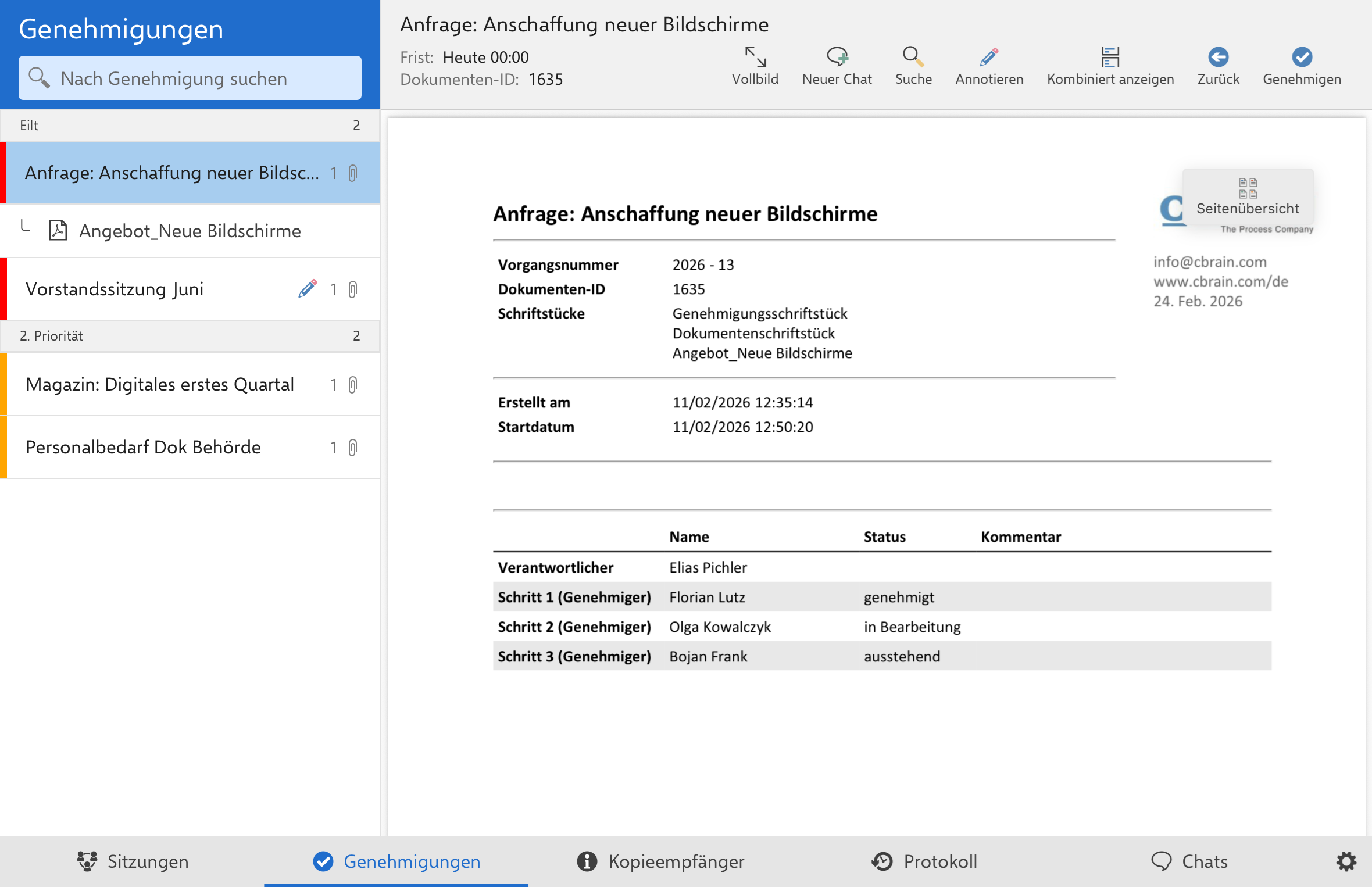This screenshot has width=1372, height=887.
Task: Switch to the Protokoll tab
Action: [x=924, y=861]
